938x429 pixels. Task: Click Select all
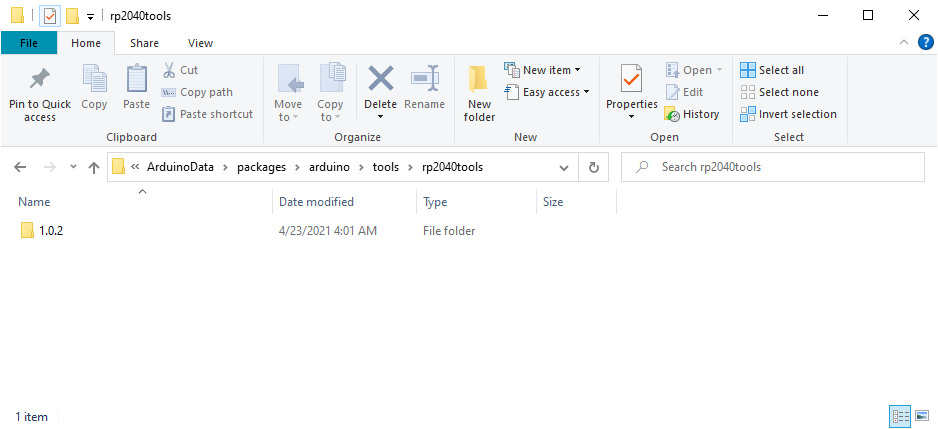pos(772,70)
